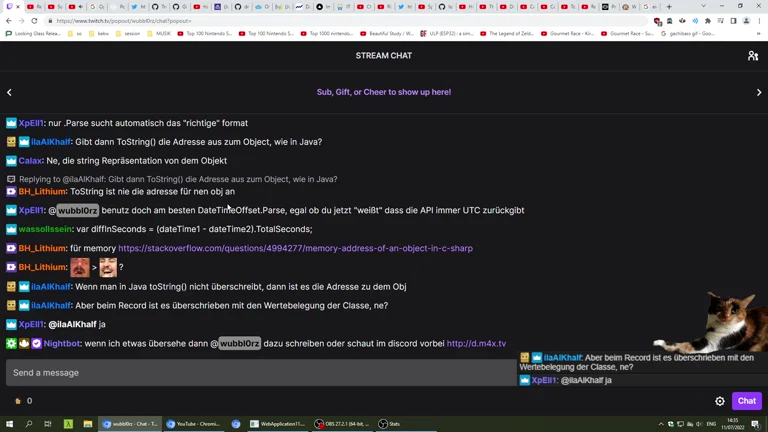Click the channel points bits icon

tap(18, 401)
